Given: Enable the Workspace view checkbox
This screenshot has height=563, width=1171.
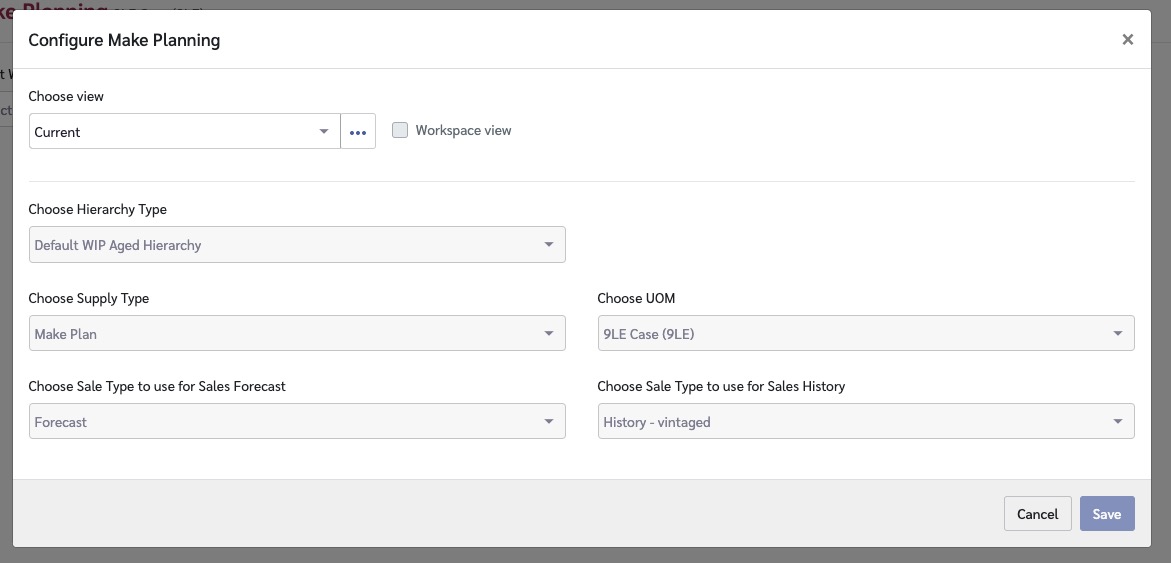Looking at the screenshot, I should tap(400, 130).
